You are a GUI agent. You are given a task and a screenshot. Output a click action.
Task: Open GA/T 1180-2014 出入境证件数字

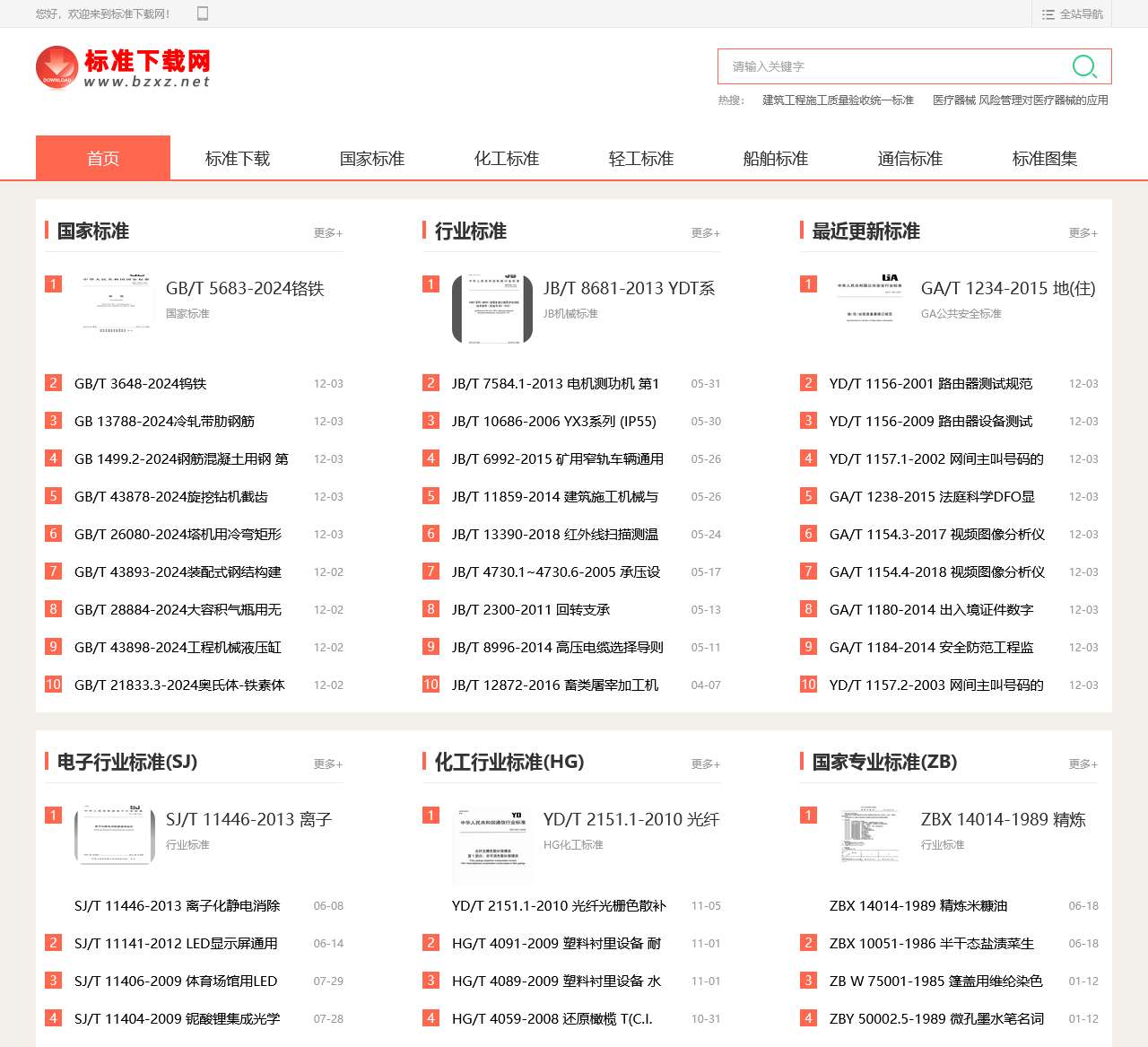[x=932, y=610]
